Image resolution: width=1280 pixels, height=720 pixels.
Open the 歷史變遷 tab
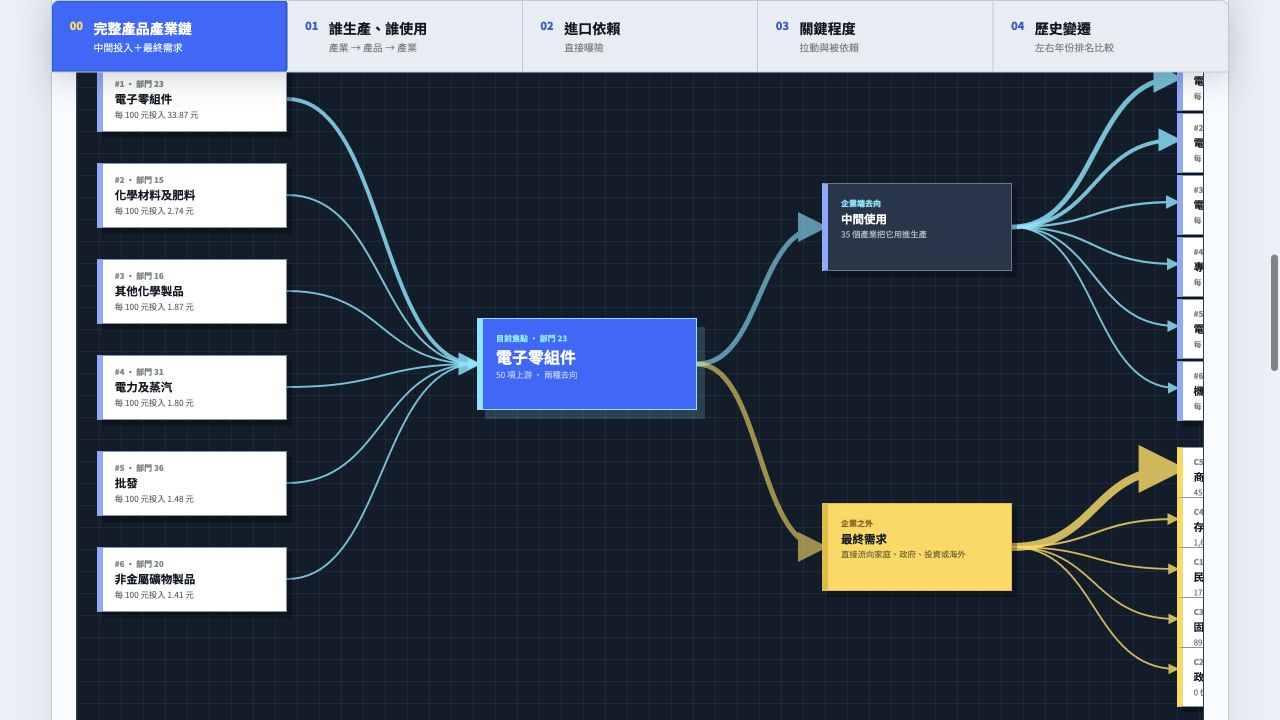pyautogui.click(x=1110, y=37)
